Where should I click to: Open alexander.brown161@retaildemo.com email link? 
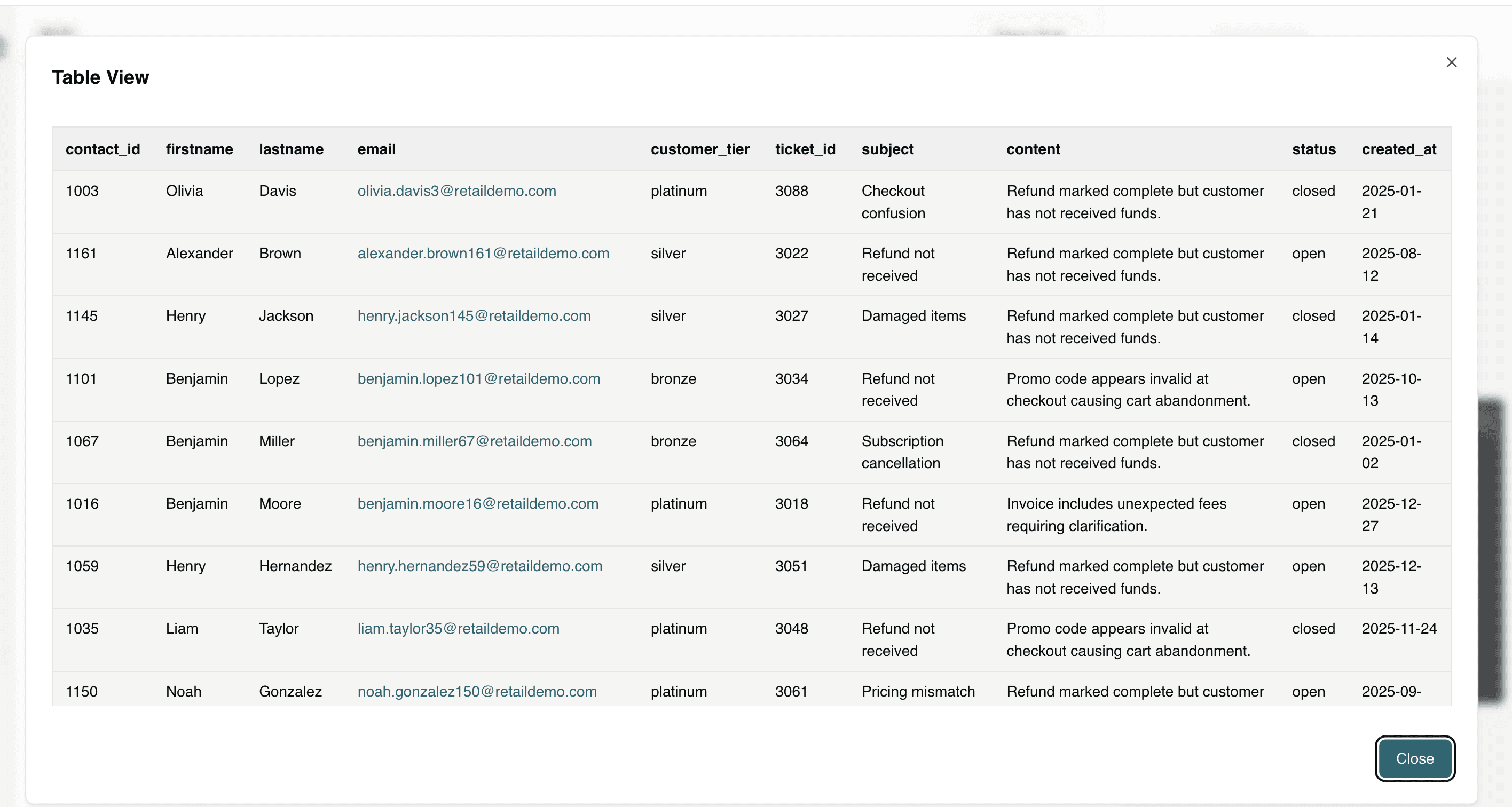click(483, 254)
